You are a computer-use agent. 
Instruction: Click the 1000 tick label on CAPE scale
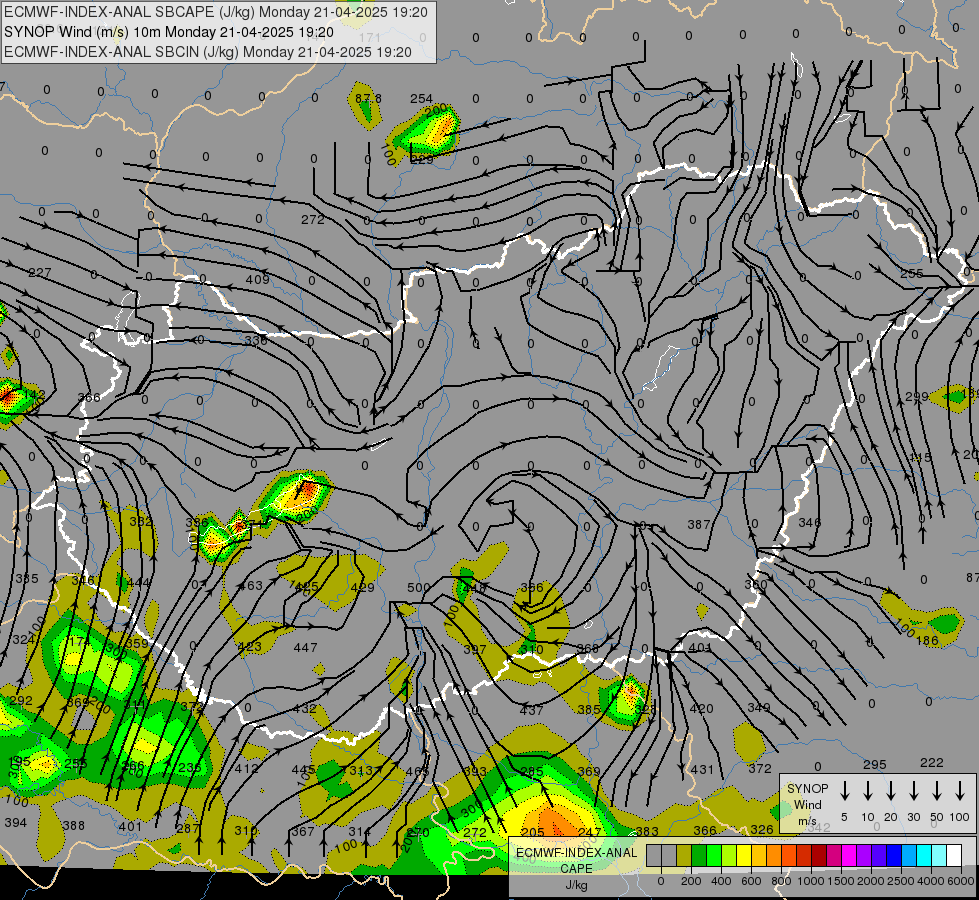click(x=810, y=881)
